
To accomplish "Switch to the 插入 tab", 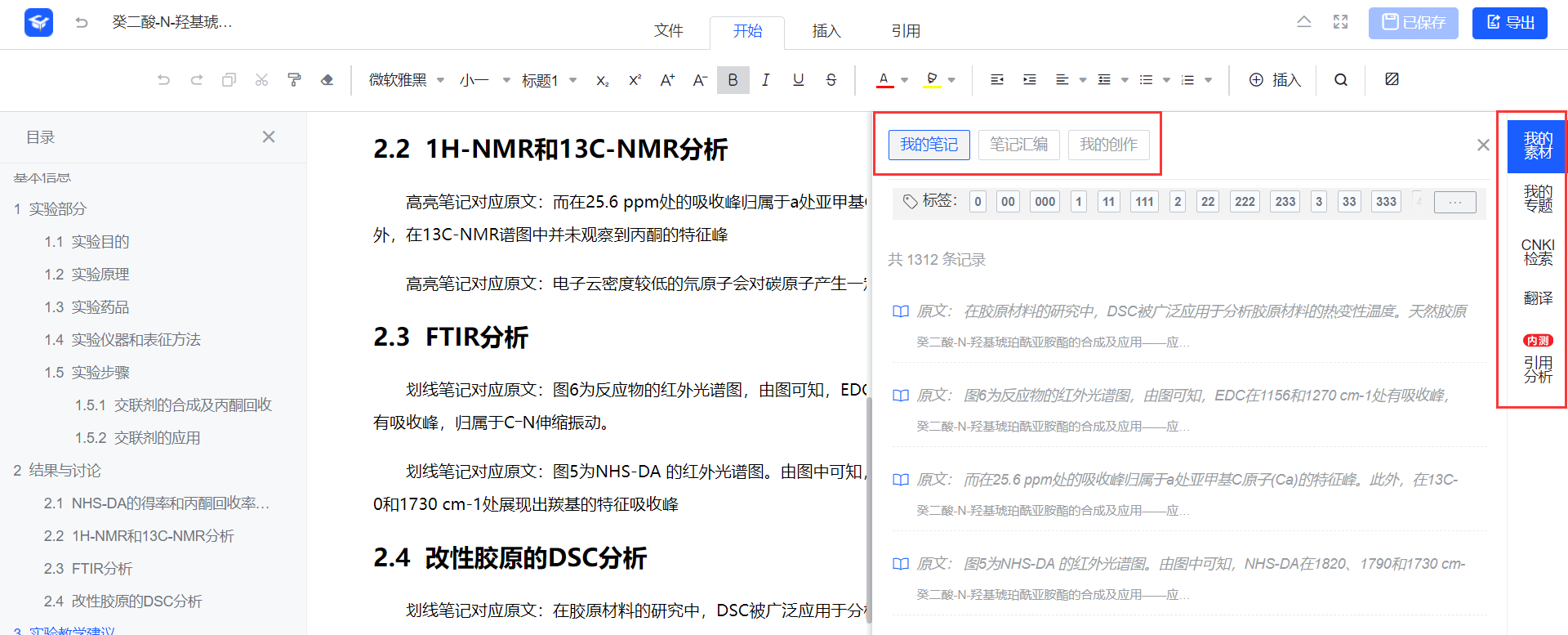I will 826,31.
